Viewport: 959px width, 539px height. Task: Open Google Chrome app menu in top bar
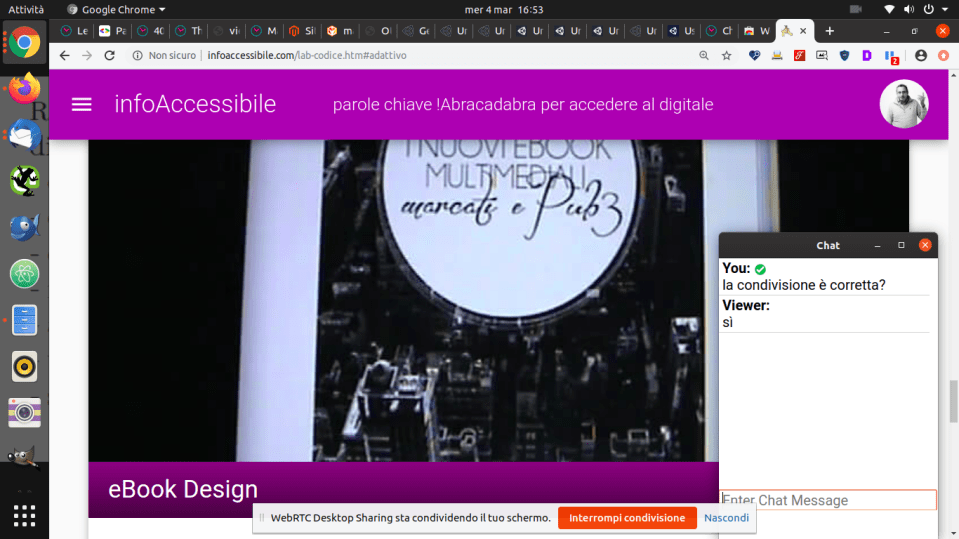click(x=116, y=9)
